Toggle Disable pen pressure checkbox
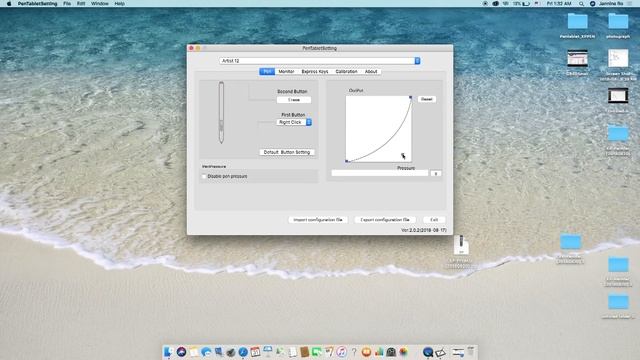The image size is (640, 360). 204,176
